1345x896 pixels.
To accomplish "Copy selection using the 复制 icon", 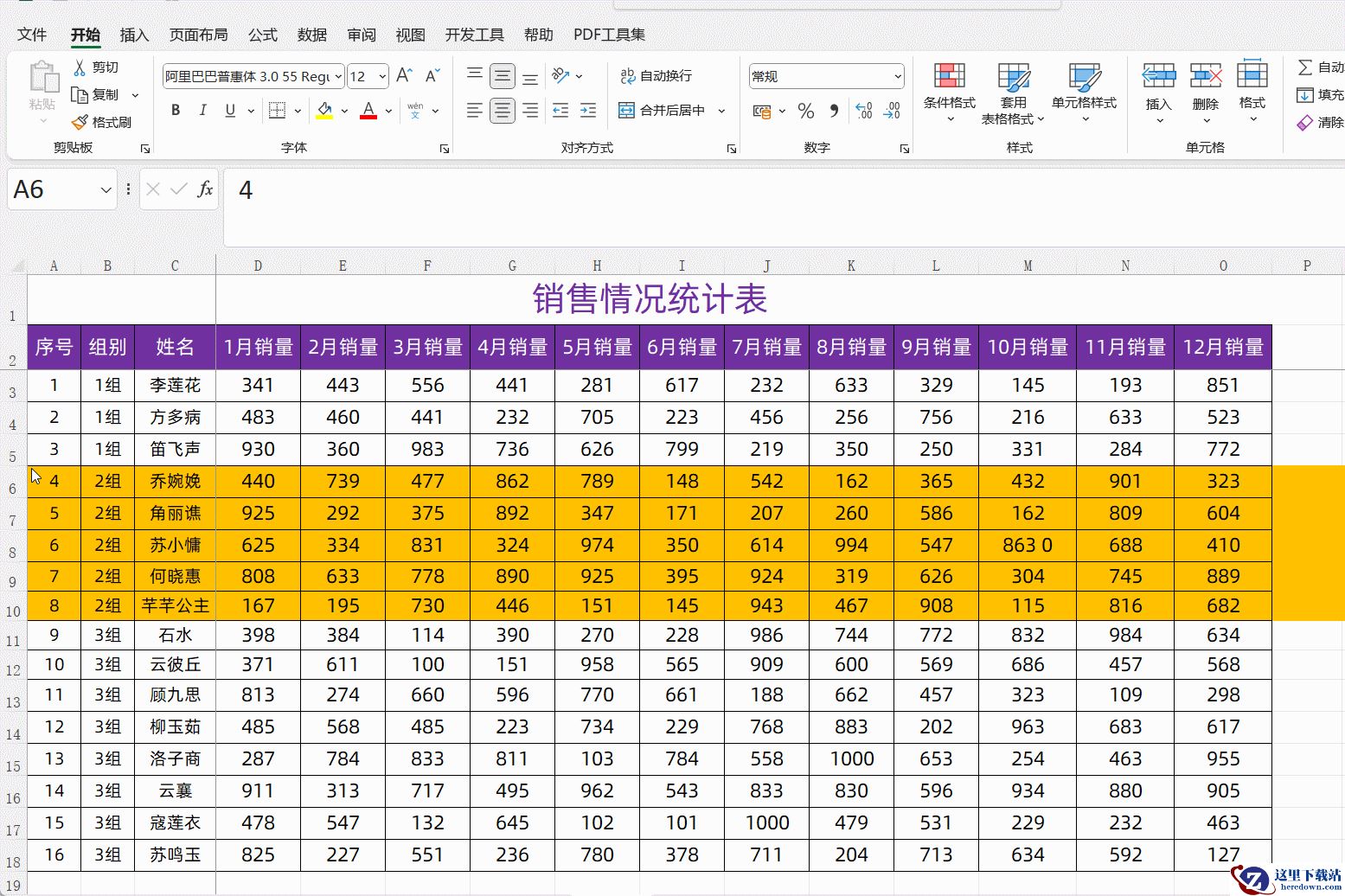I will [x=80, y=94].
